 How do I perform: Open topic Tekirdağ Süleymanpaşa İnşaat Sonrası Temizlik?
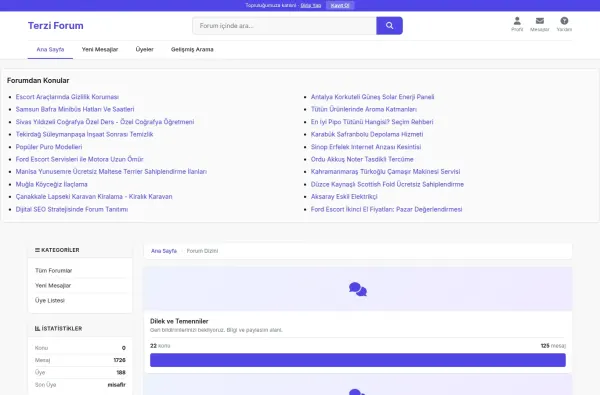coord(85,134)
